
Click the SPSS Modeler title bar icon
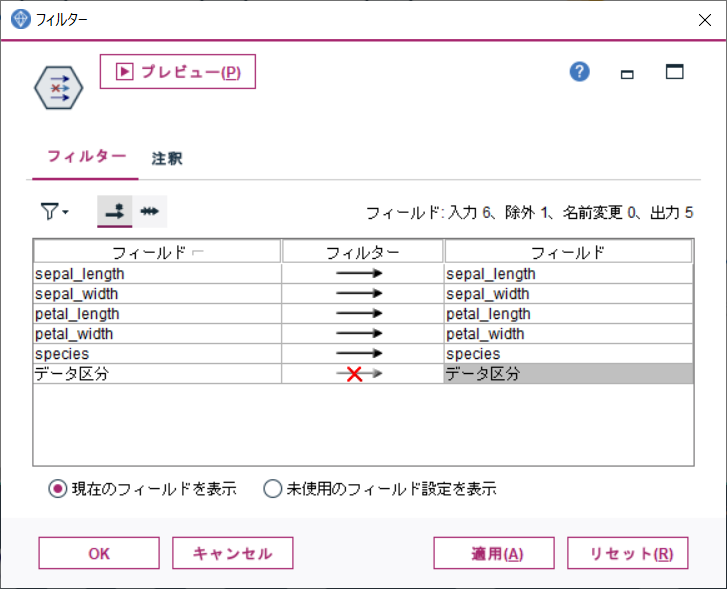(x=20, y=19)
